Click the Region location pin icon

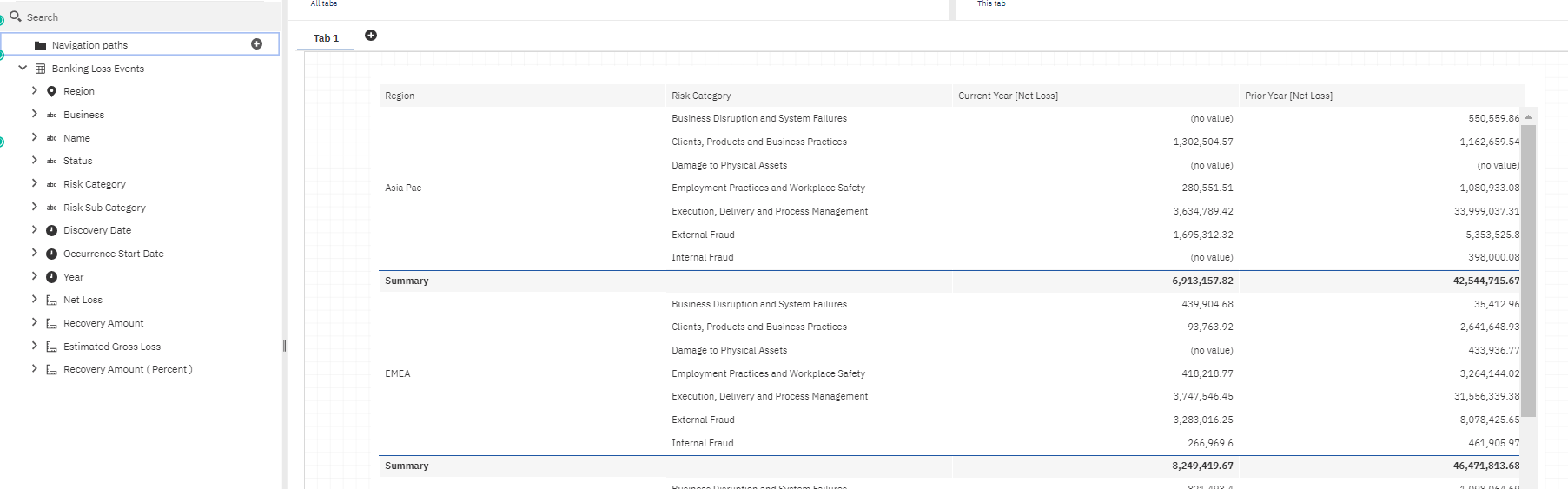[51, 91]
